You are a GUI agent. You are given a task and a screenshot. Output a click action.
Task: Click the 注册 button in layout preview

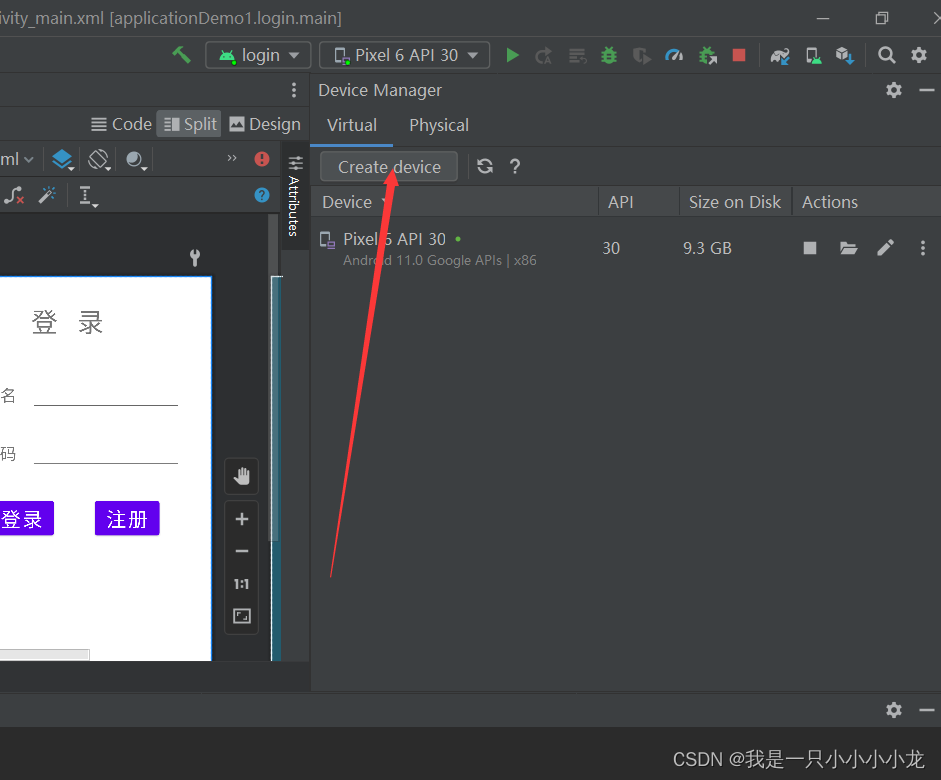click(x=127, y=518)
